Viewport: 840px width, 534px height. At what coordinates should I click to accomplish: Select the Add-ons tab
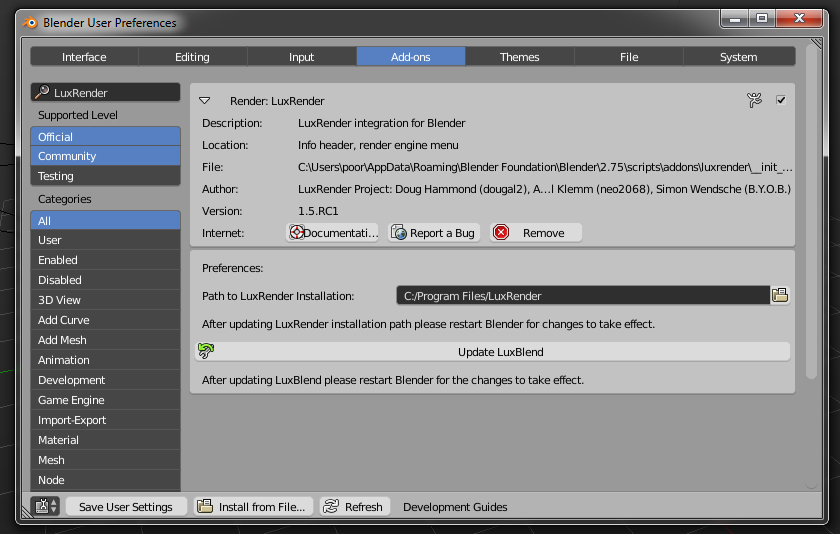coord(411,57)
